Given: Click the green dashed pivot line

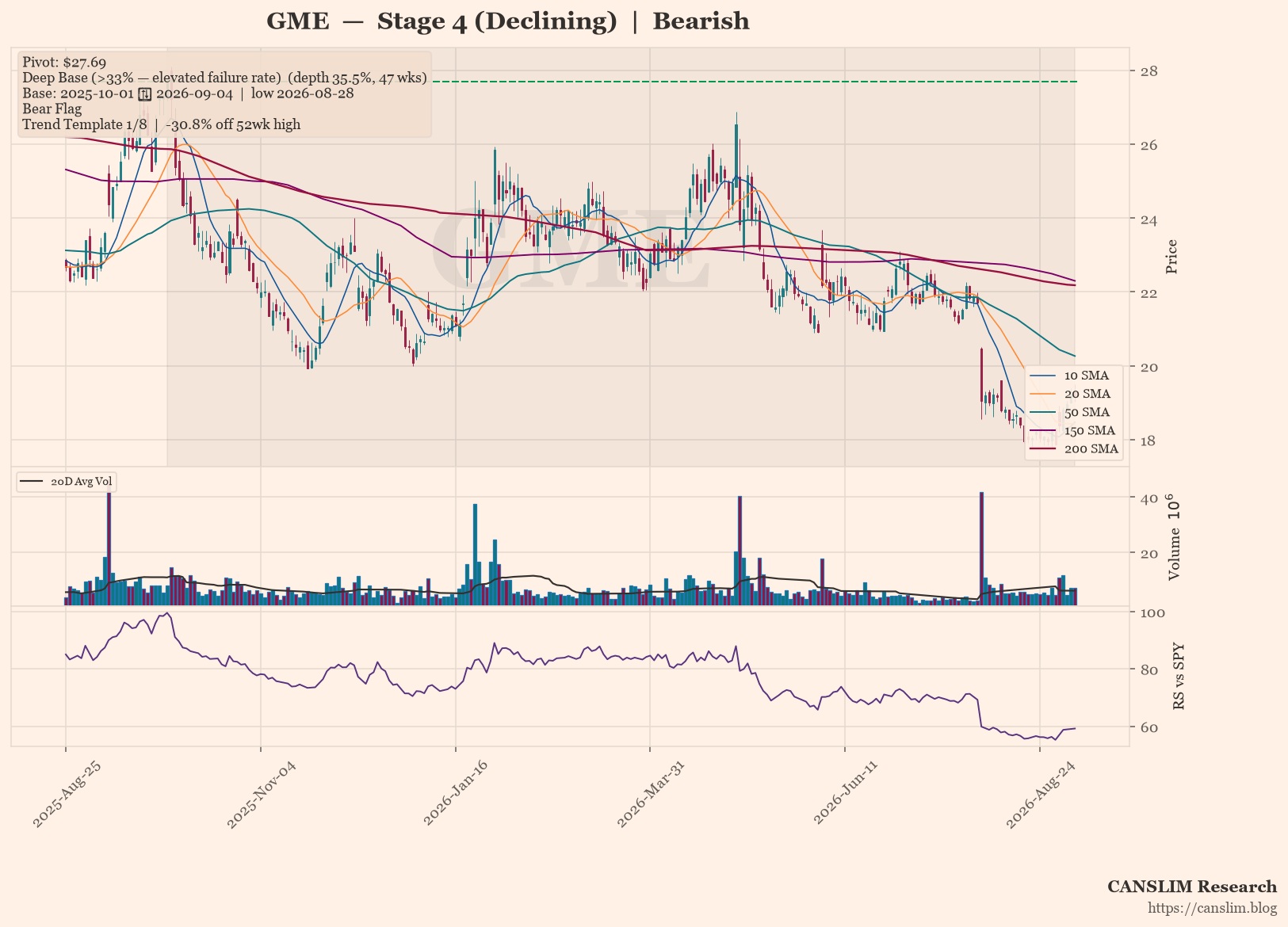Looking at the screenshot, I should (x=753, y=82).
